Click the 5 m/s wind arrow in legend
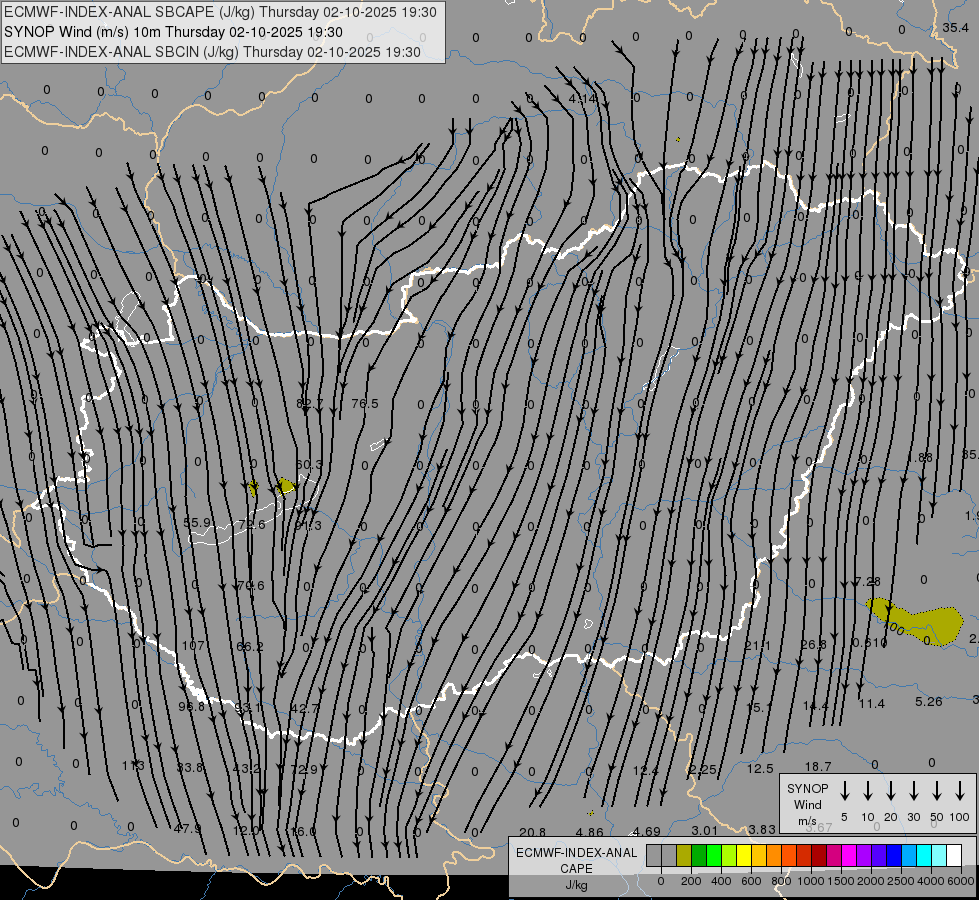 point(844,791)
